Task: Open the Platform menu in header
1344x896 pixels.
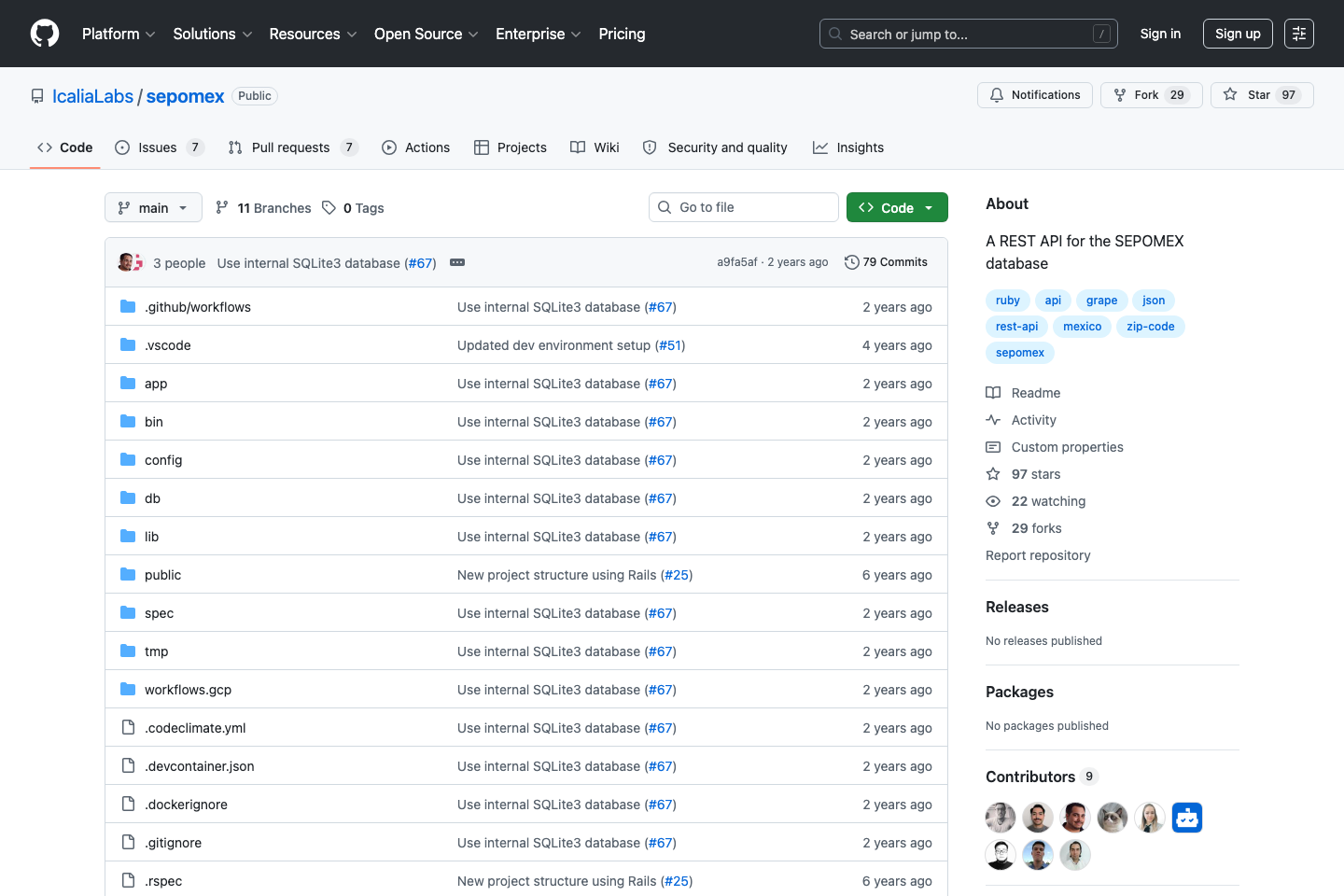Action: 119,34
